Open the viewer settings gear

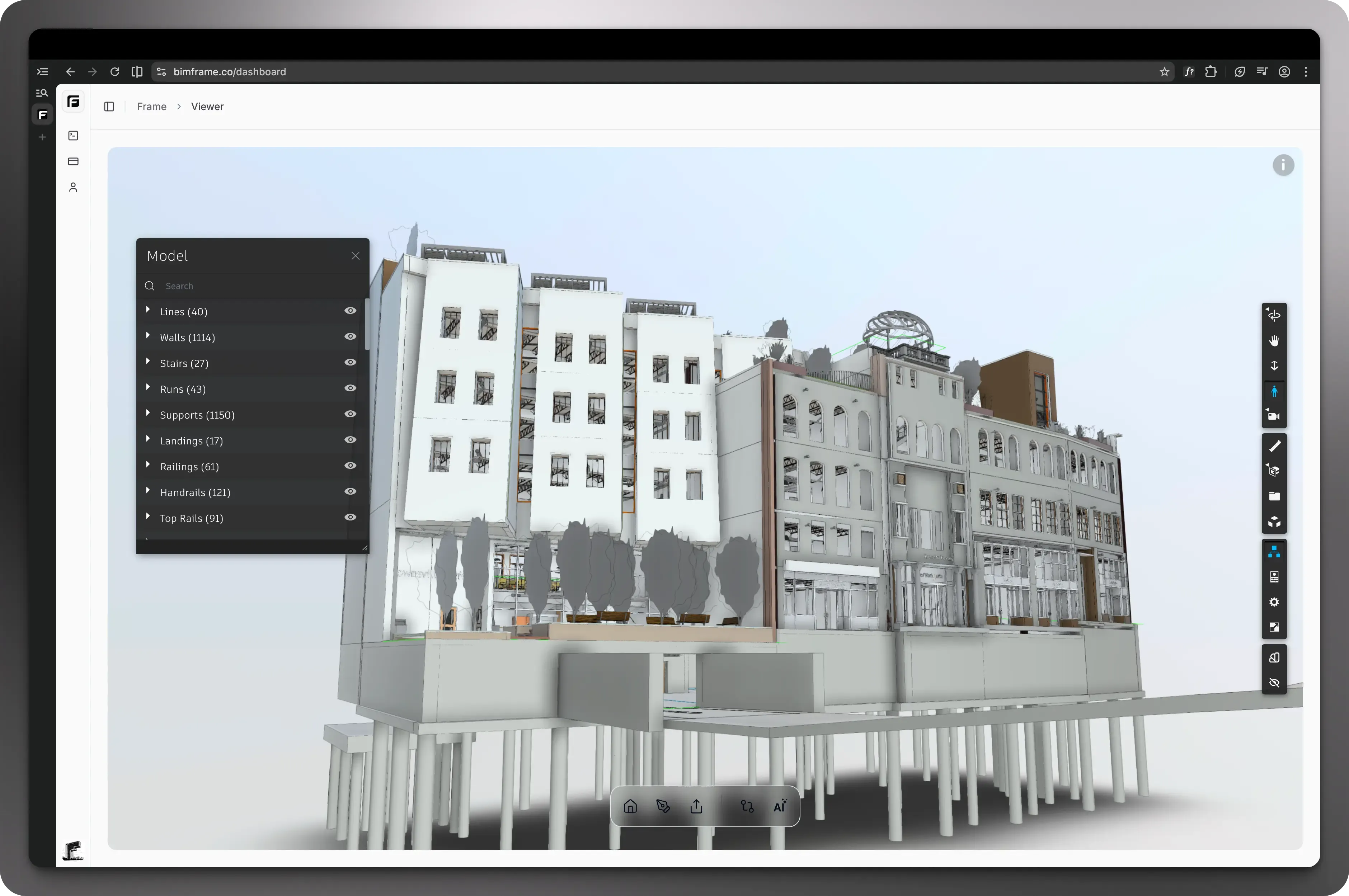[1274, 602]
